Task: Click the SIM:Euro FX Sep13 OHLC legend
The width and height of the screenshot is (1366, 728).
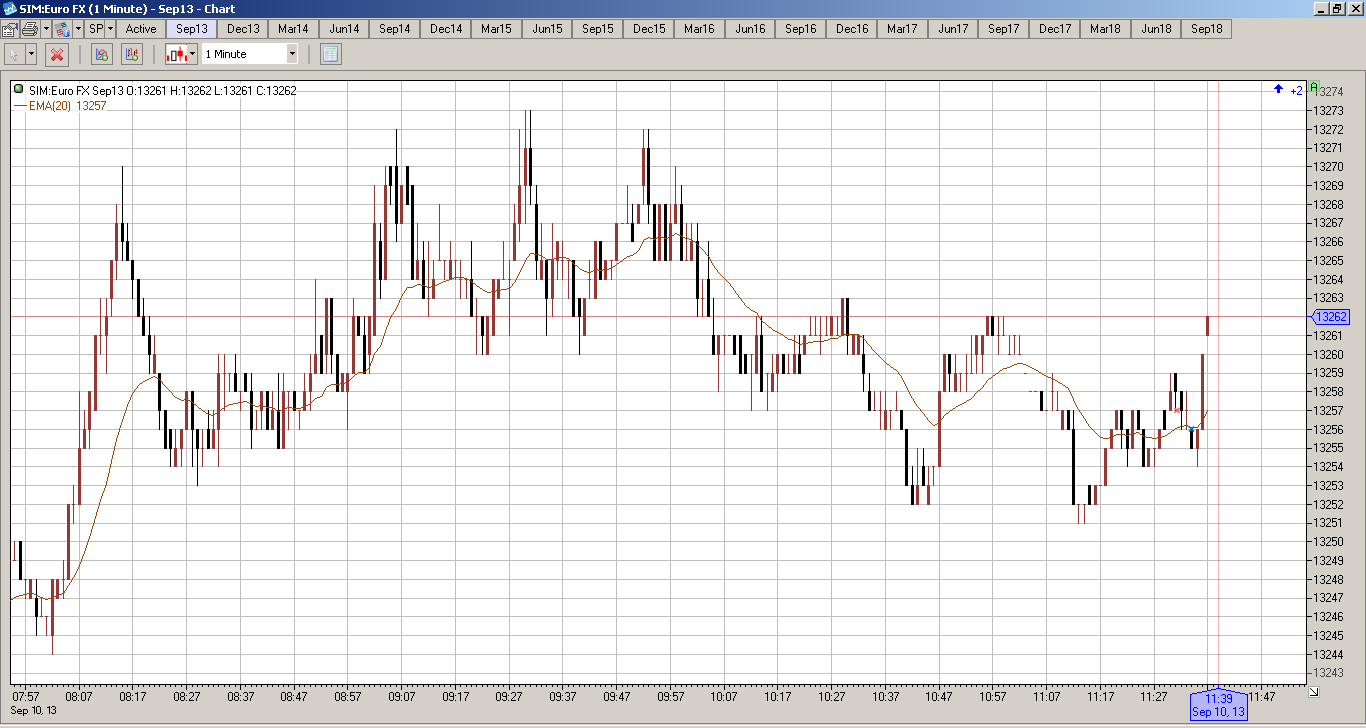Action: 163,91
